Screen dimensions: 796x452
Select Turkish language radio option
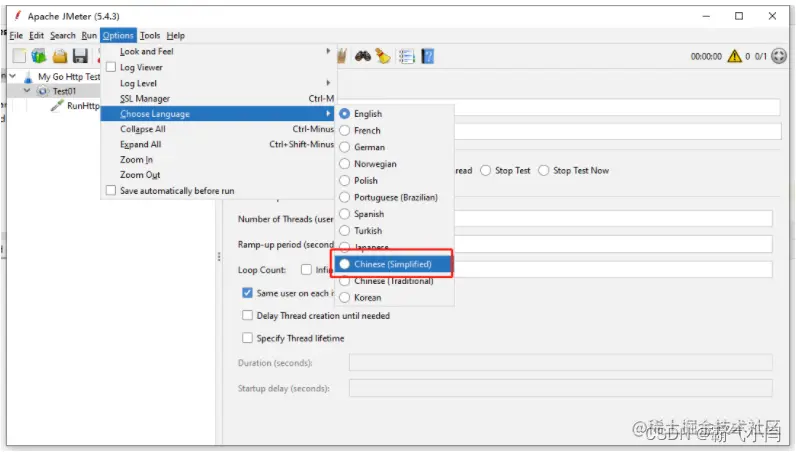(x=344, y=231)
